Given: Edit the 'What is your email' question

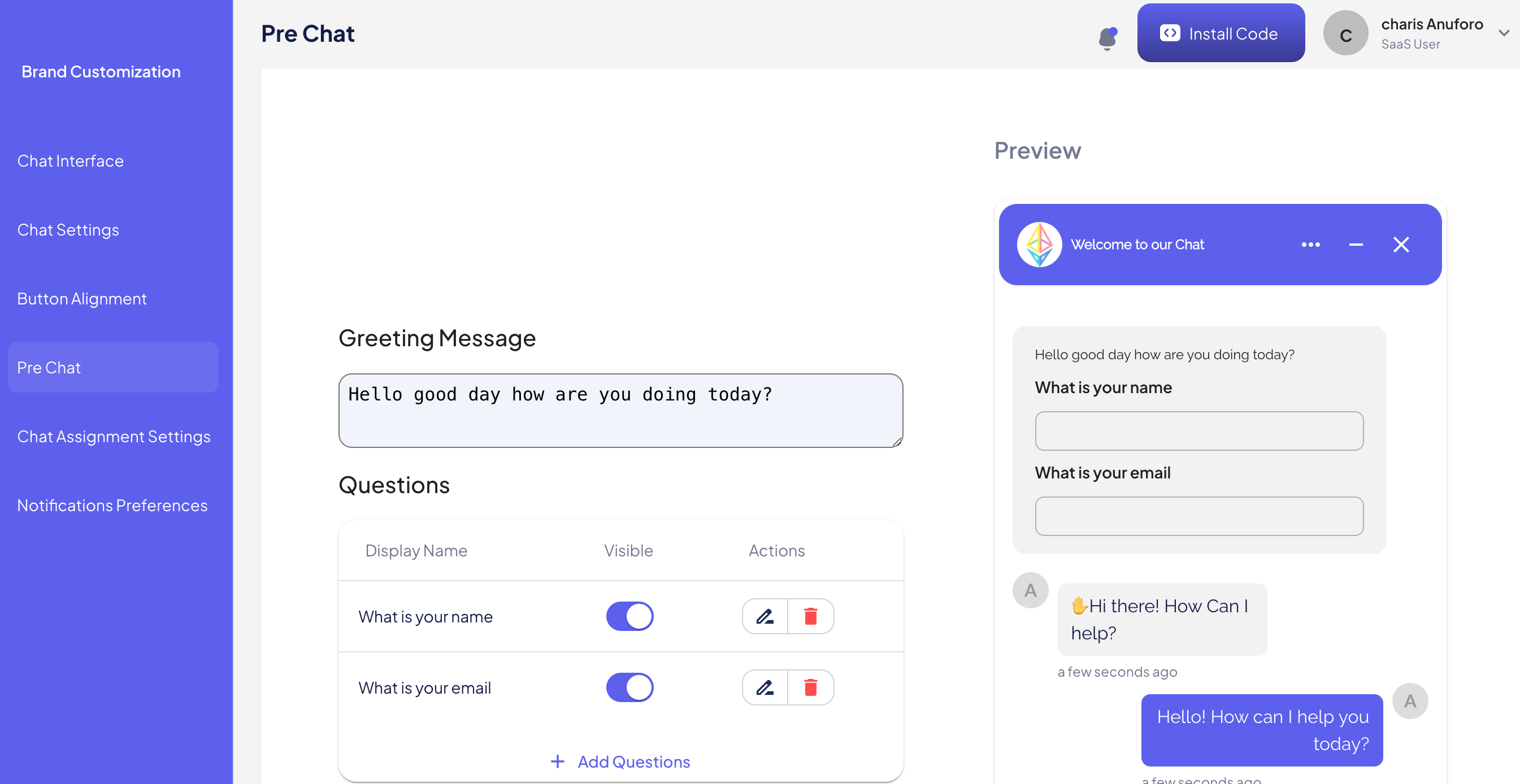Looking at the screenshot, I should [765, 687].
